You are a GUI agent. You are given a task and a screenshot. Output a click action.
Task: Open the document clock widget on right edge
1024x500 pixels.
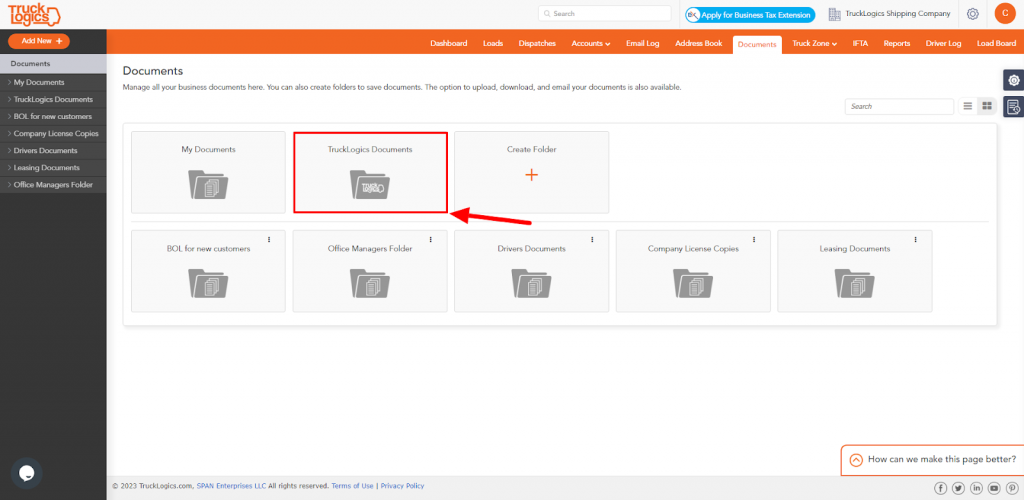click(1014, 106)
